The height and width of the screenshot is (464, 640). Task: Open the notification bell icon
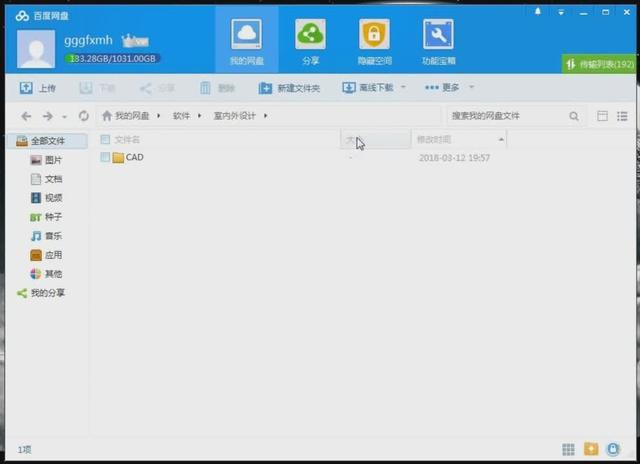pos(538,12)
